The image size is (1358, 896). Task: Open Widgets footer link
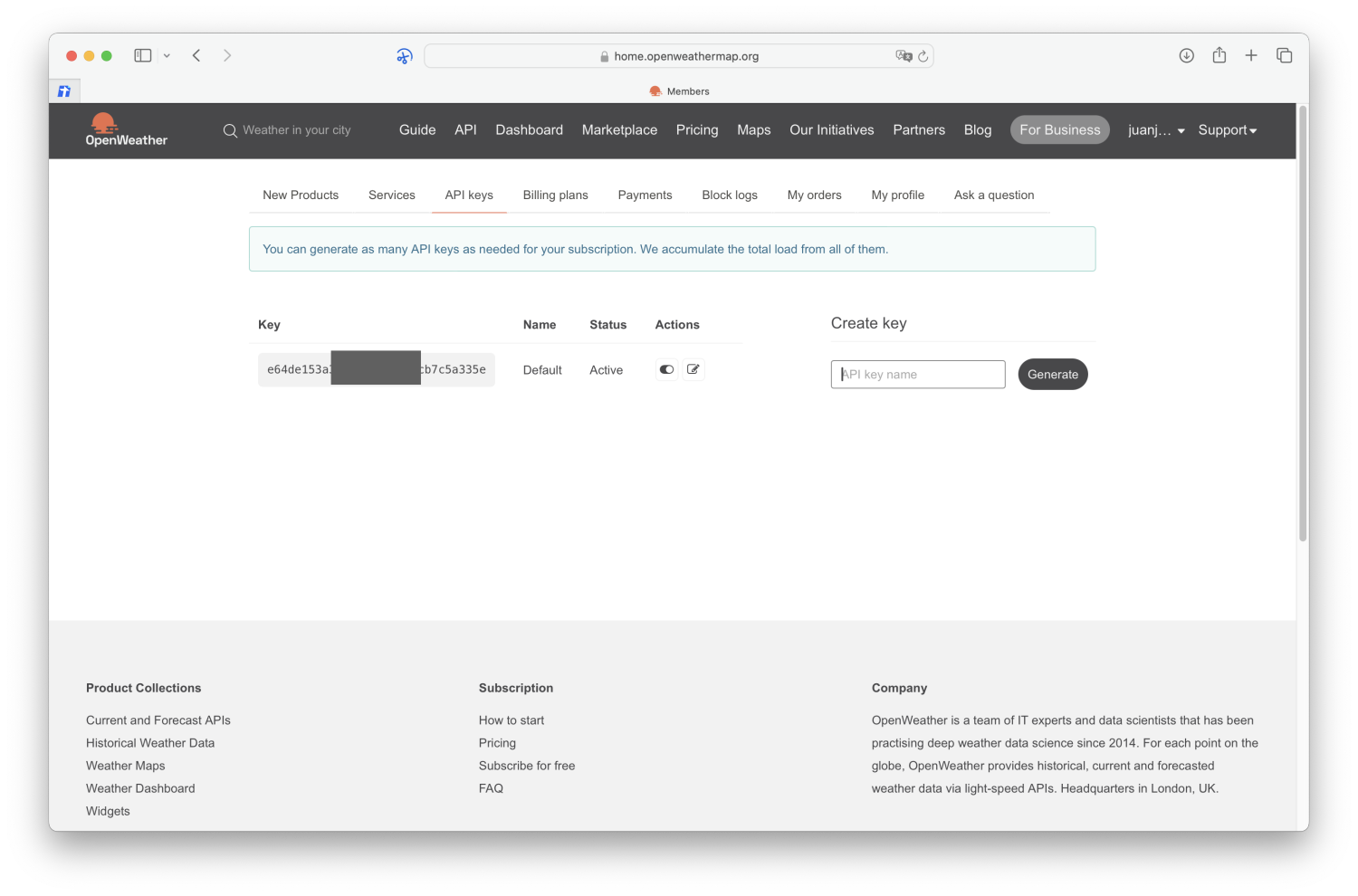point(108,811)
